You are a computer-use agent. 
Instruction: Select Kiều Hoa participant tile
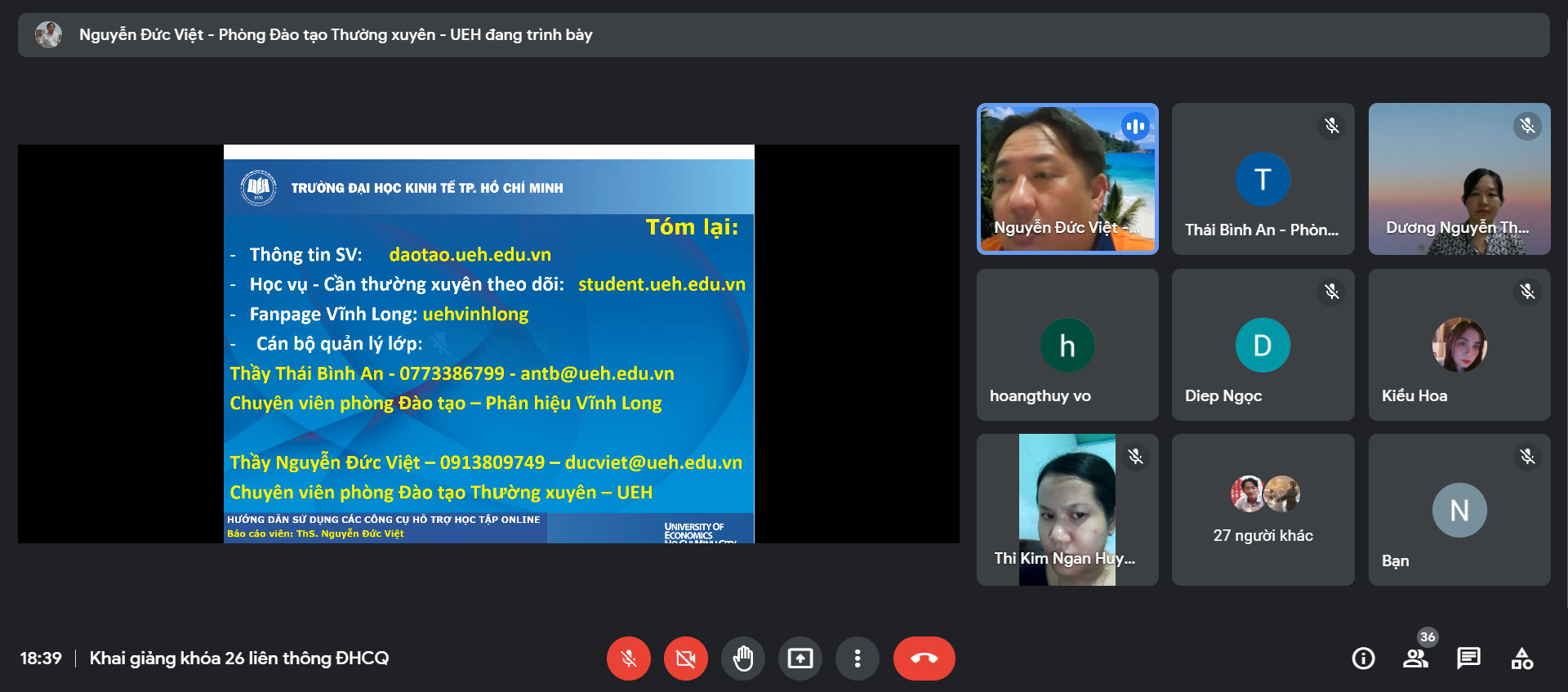click(1459, 345)
